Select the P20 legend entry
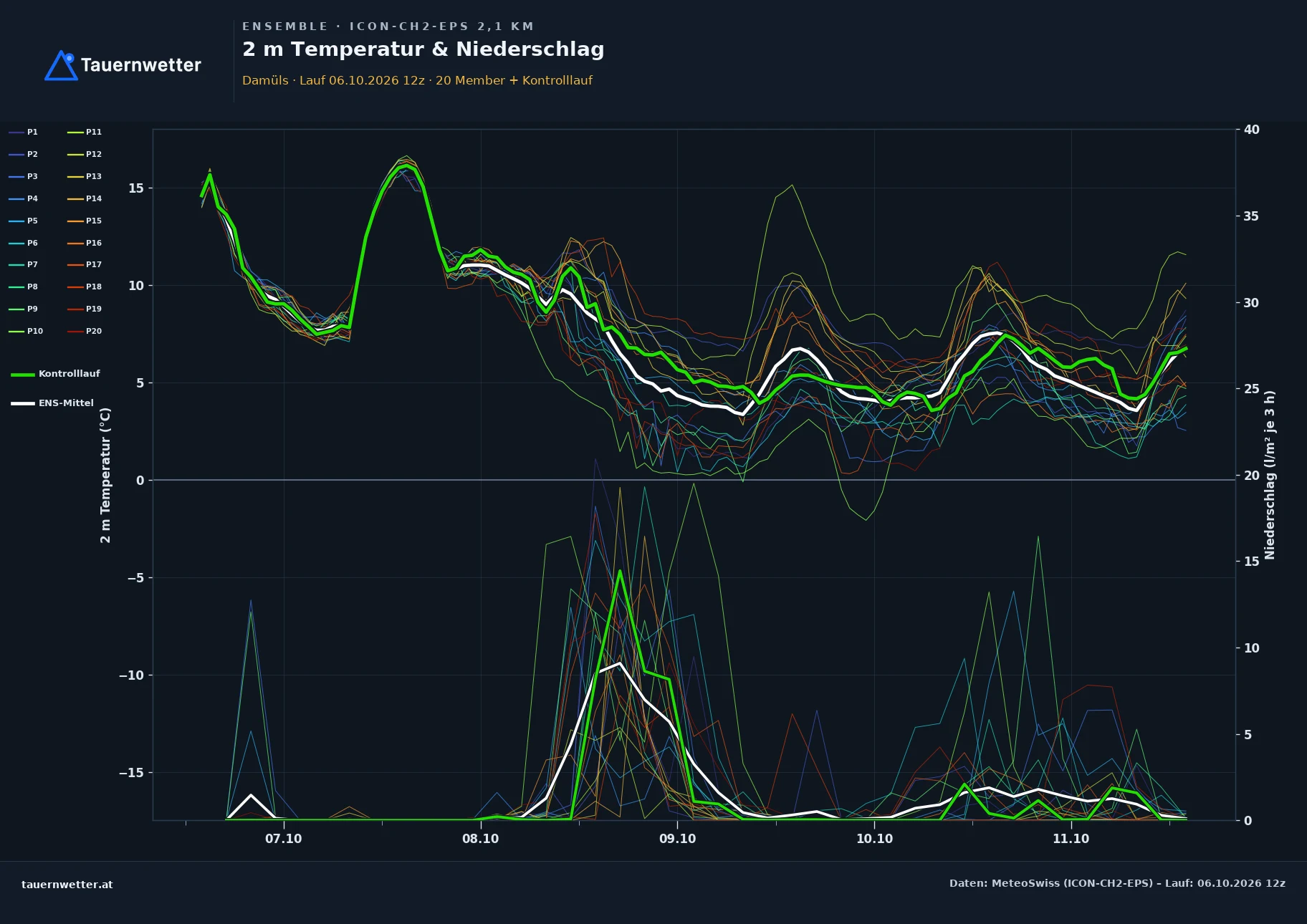 point(85,331)
